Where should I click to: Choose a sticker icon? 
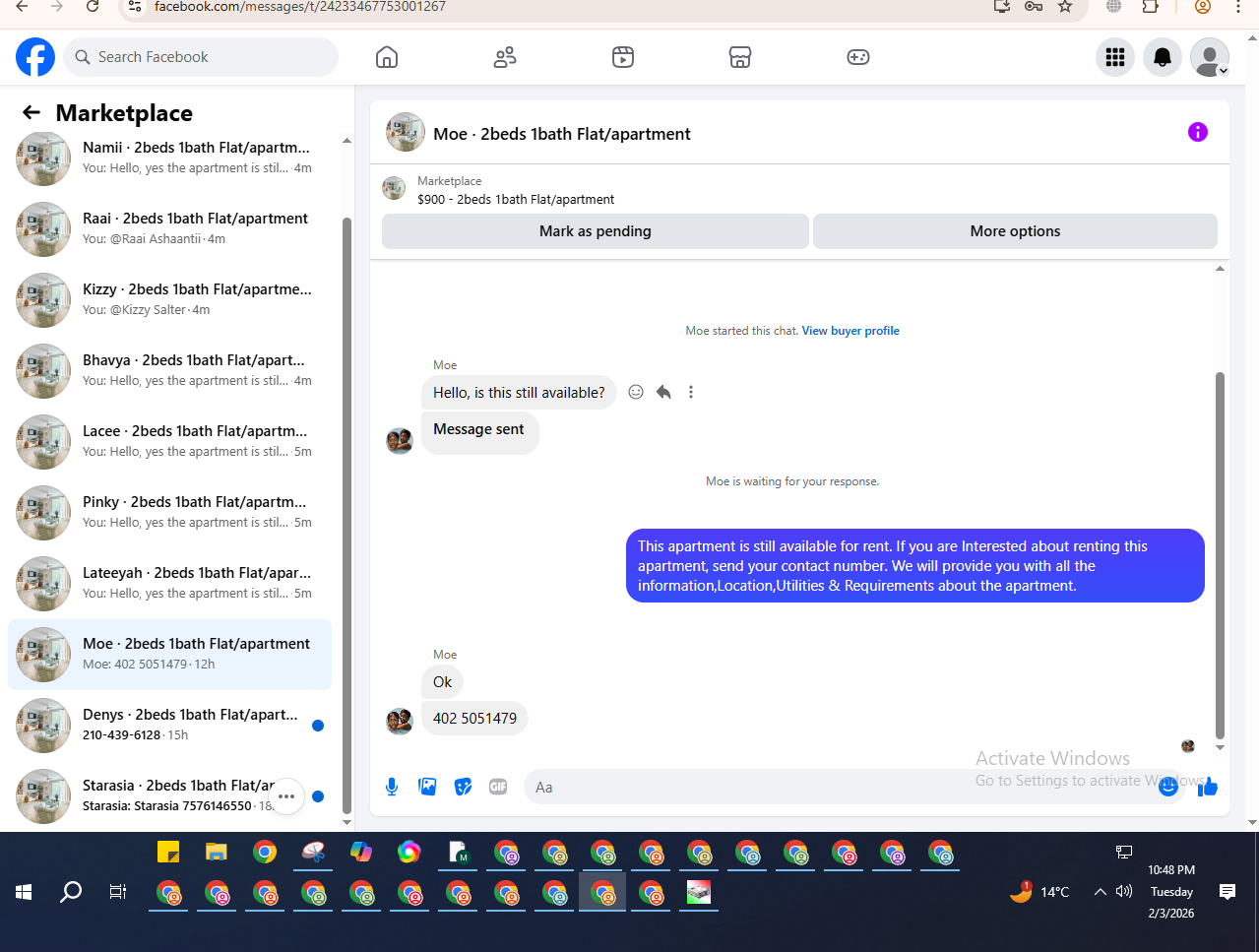[x=463, y=787]
